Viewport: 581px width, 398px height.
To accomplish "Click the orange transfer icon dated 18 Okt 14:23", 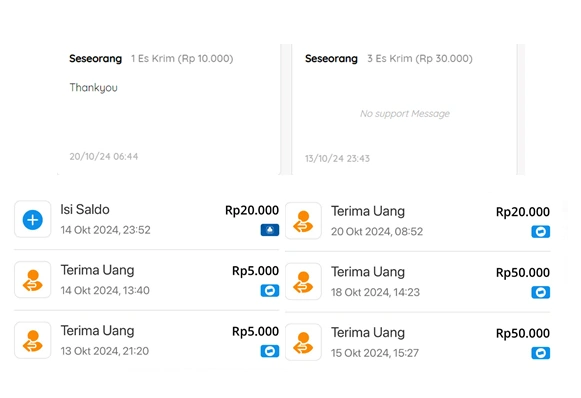I will tap(303, 282).
